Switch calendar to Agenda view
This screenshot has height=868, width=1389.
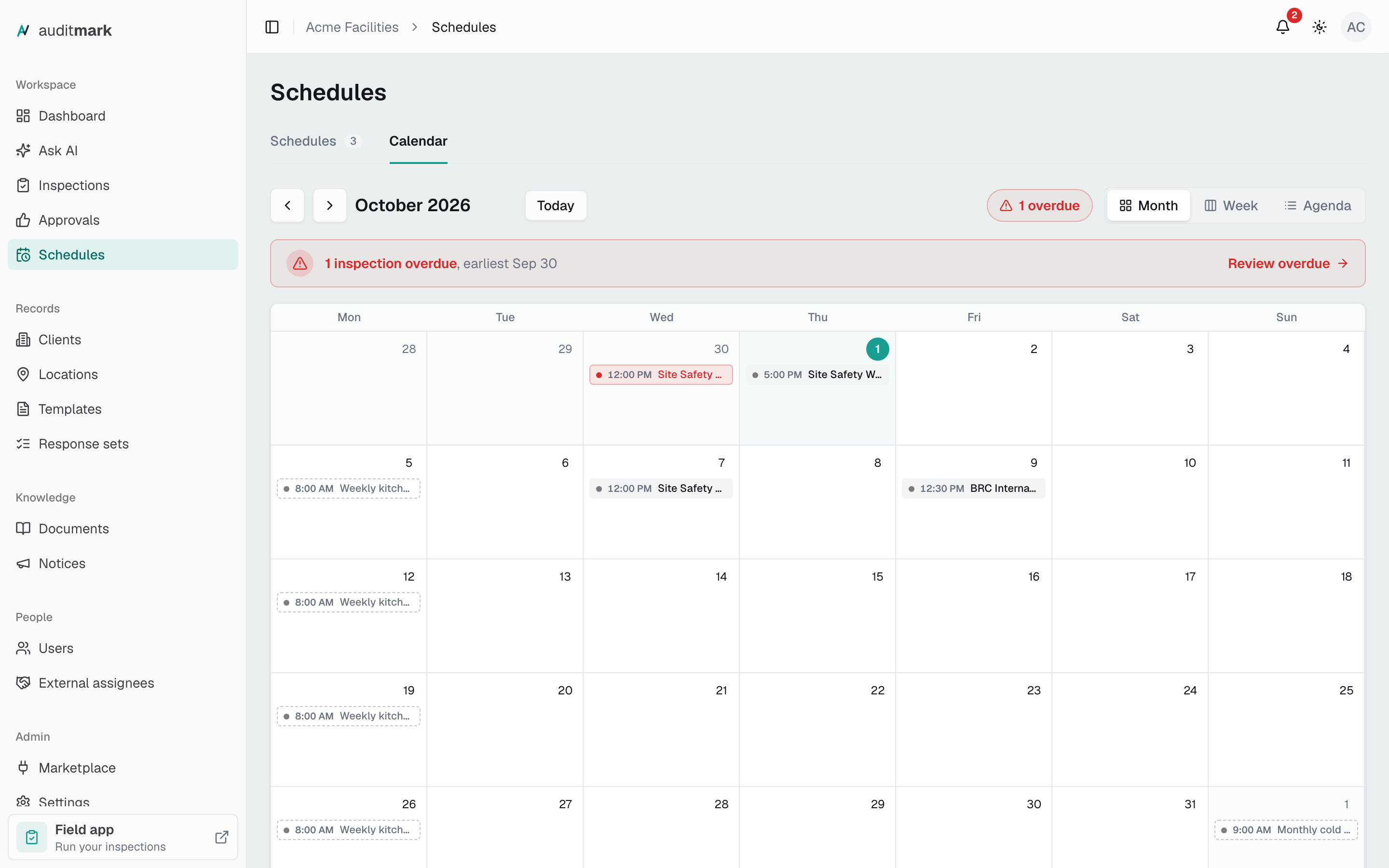click(1318, 205)
